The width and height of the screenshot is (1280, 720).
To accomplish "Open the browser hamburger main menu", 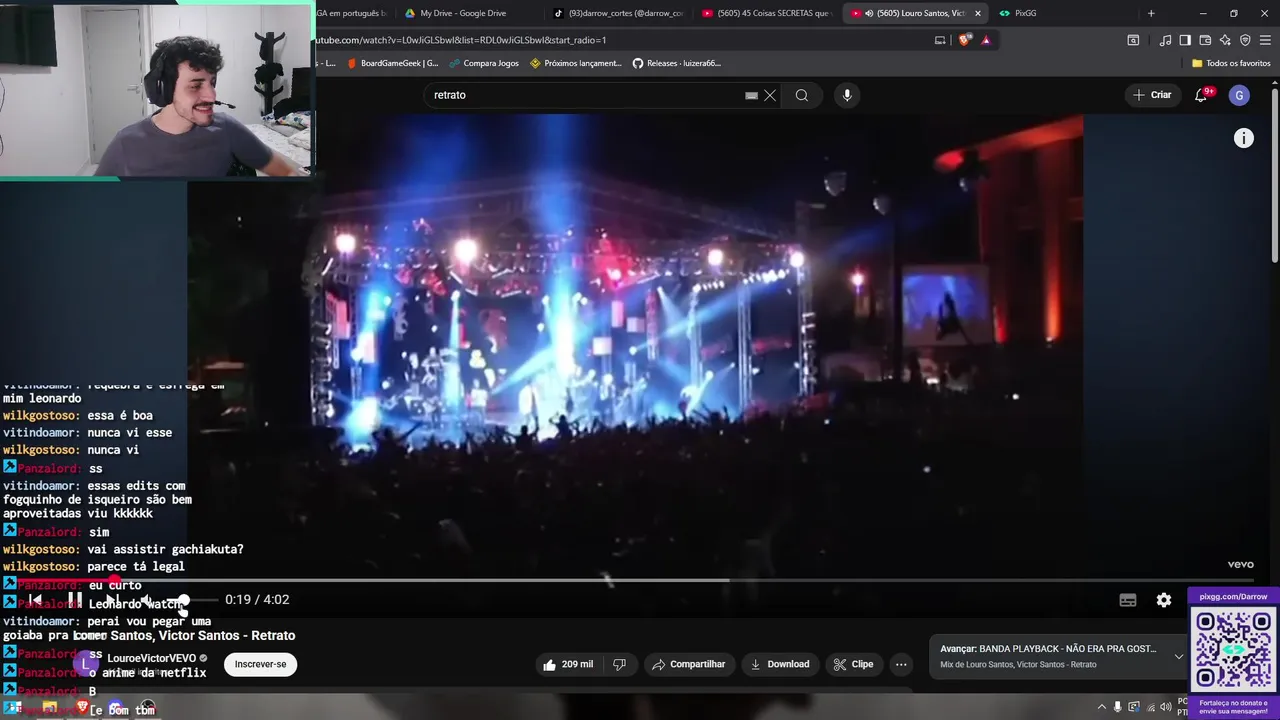I will click(x=1266, y=40).
